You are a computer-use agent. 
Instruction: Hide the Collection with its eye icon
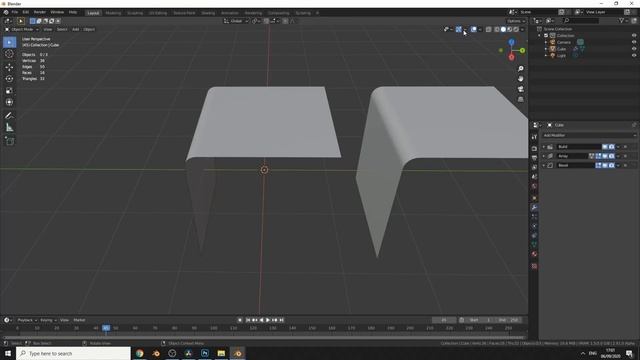tap(634, 36)
